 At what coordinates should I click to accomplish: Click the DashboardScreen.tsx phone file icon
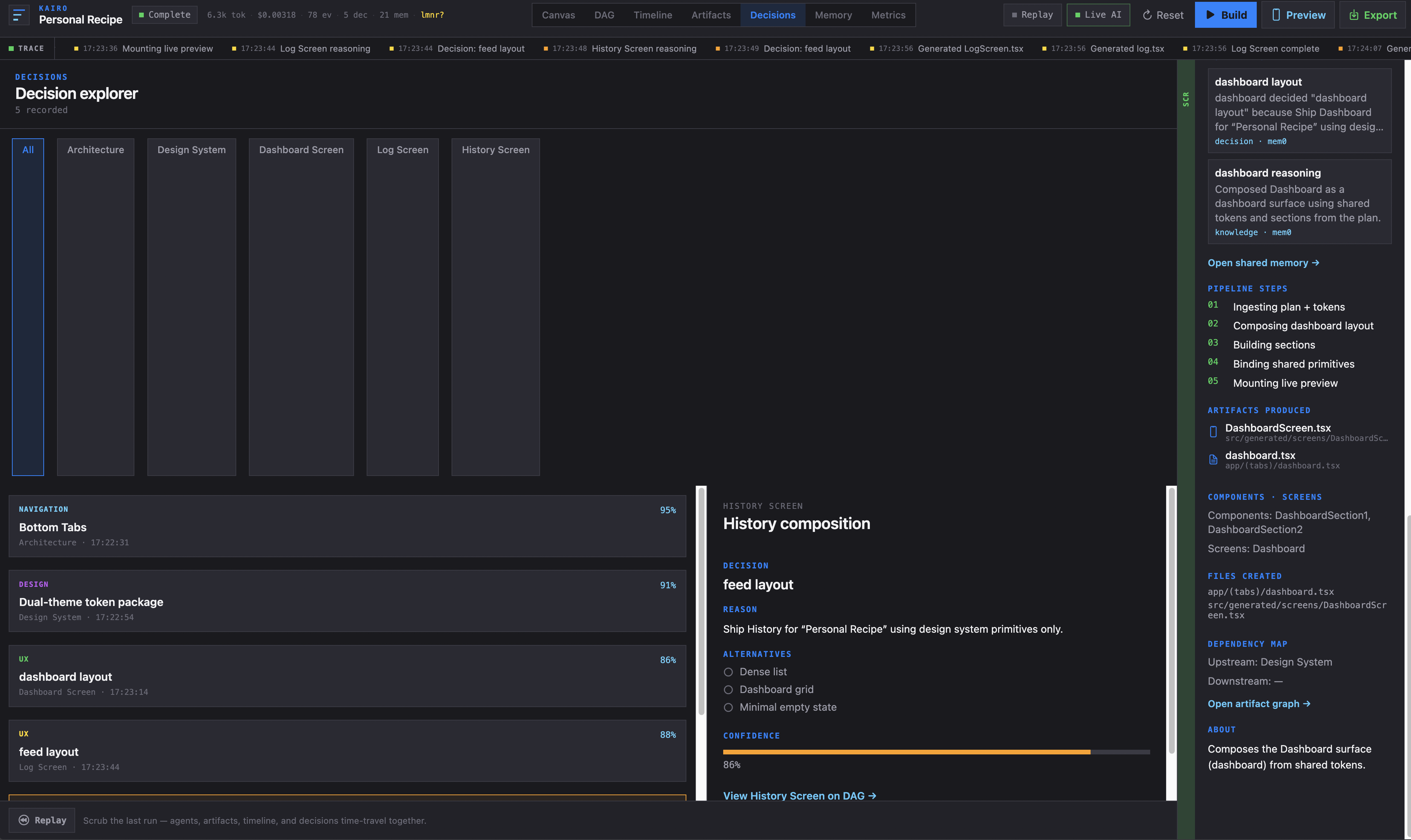(1213, 432)
